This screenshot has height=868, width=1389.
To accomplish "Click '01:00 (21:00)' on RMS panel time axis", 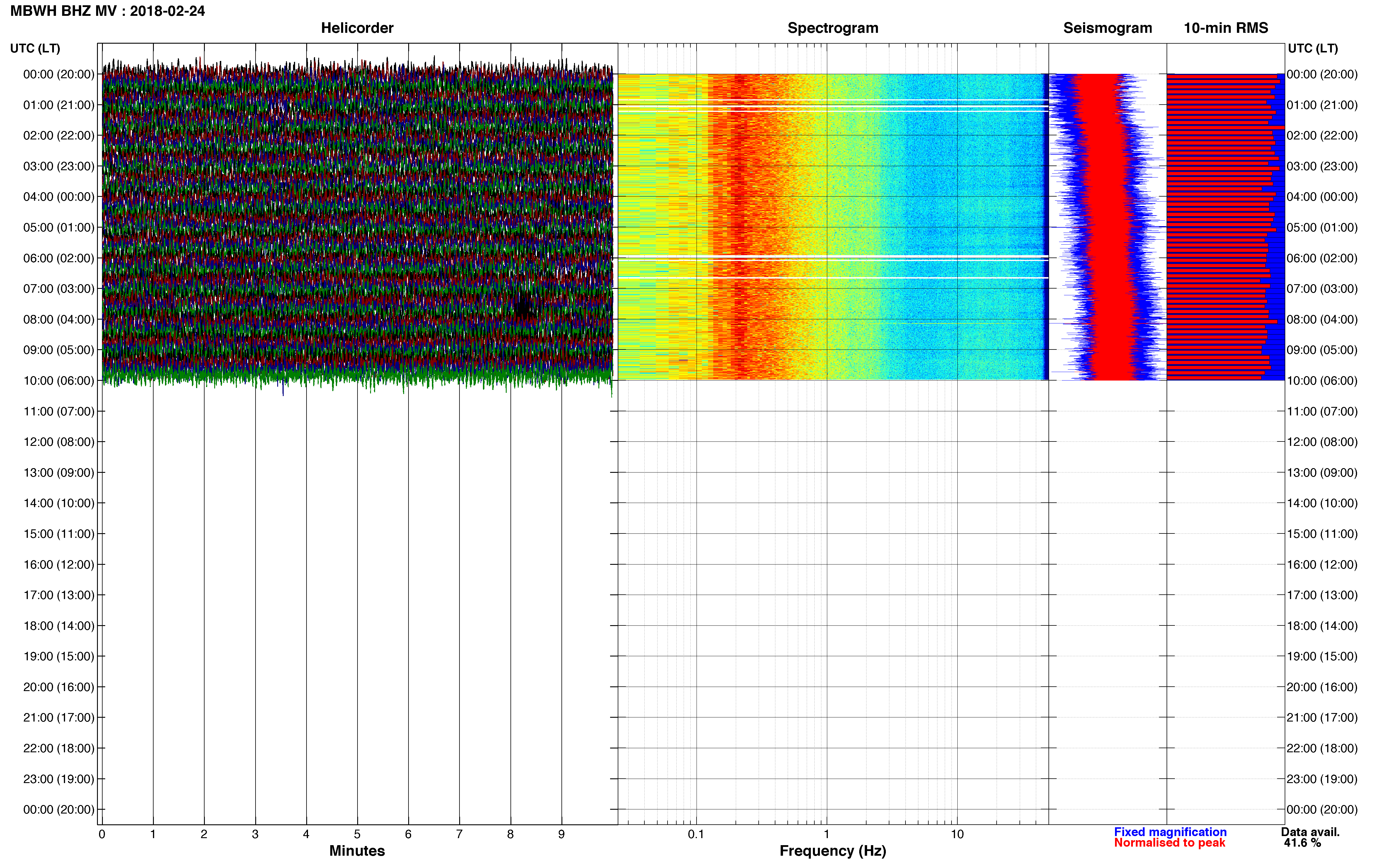I will coord(1322,105).
